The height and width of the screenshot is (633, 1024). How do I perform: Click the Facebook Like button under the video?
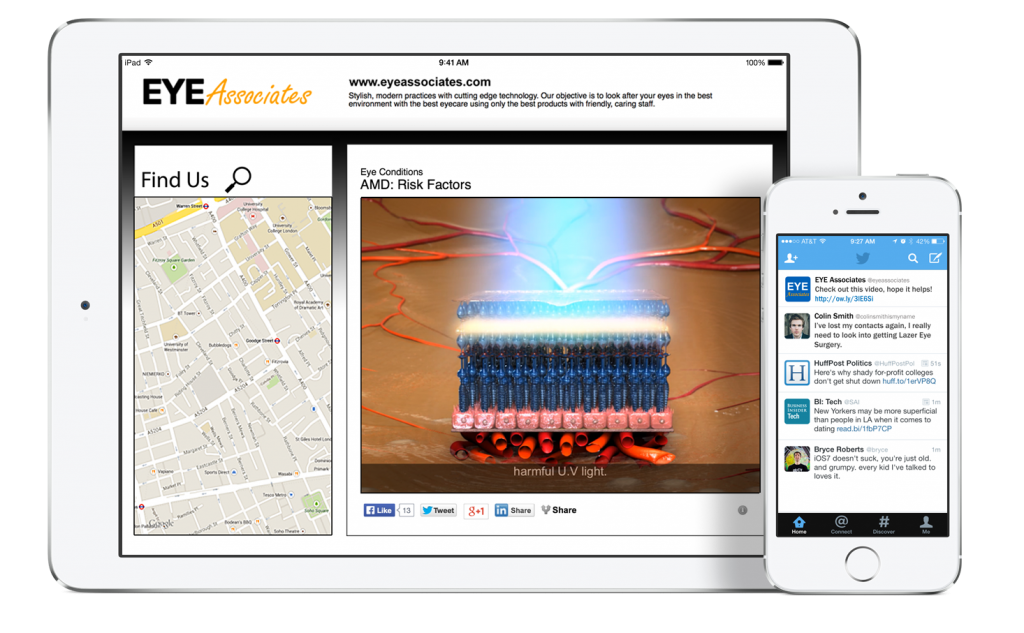[x=379, y=510]
